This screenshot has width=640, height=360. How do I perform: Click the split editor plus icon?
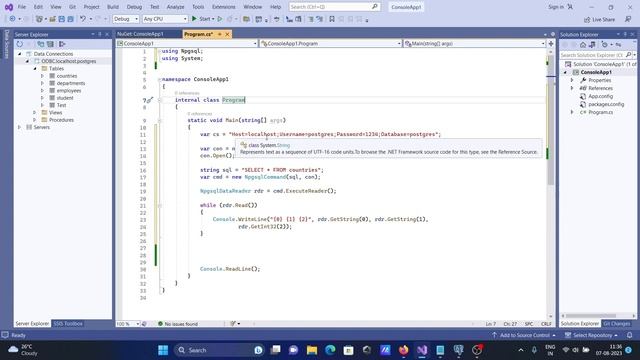pos(551,43)
